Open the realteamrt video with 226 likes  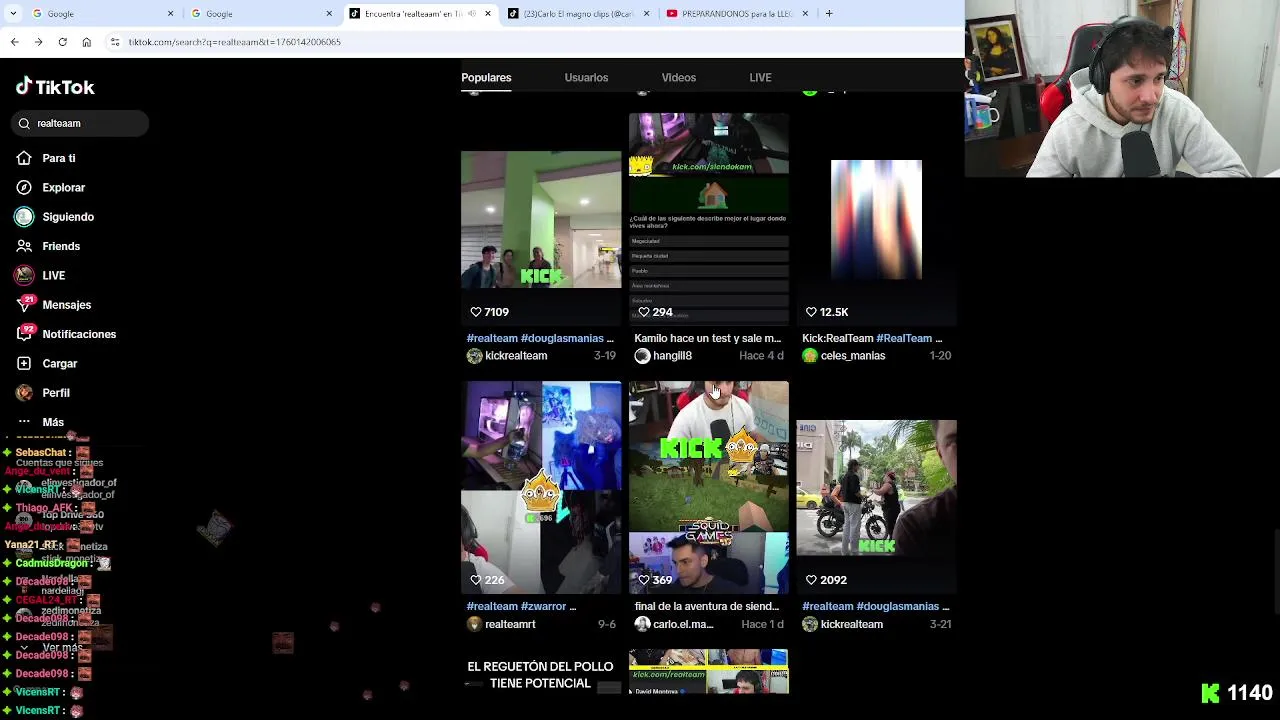click(541, 487)
